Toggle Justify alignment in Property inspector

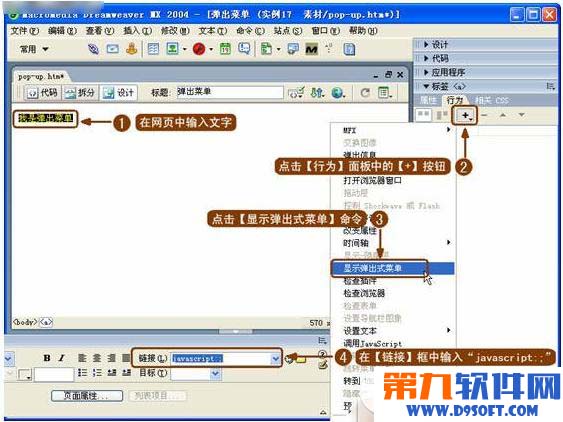tap(126, 358)
